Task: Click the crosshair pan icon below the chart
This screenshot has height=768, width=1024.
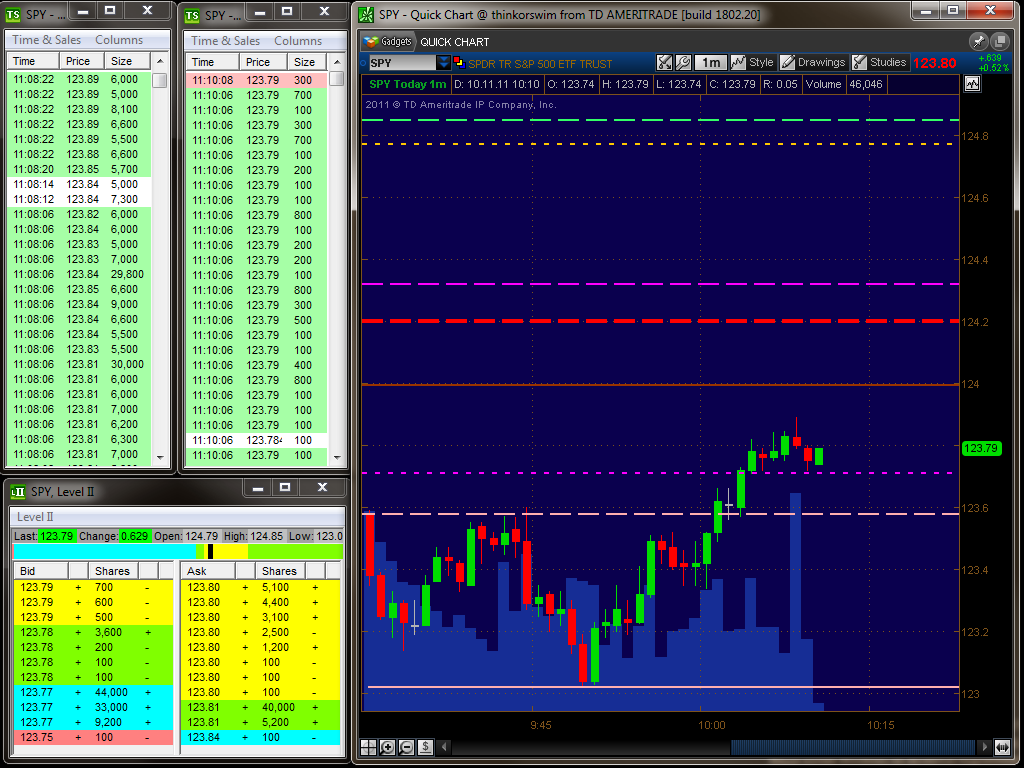Action: click(x=368, y=747)
